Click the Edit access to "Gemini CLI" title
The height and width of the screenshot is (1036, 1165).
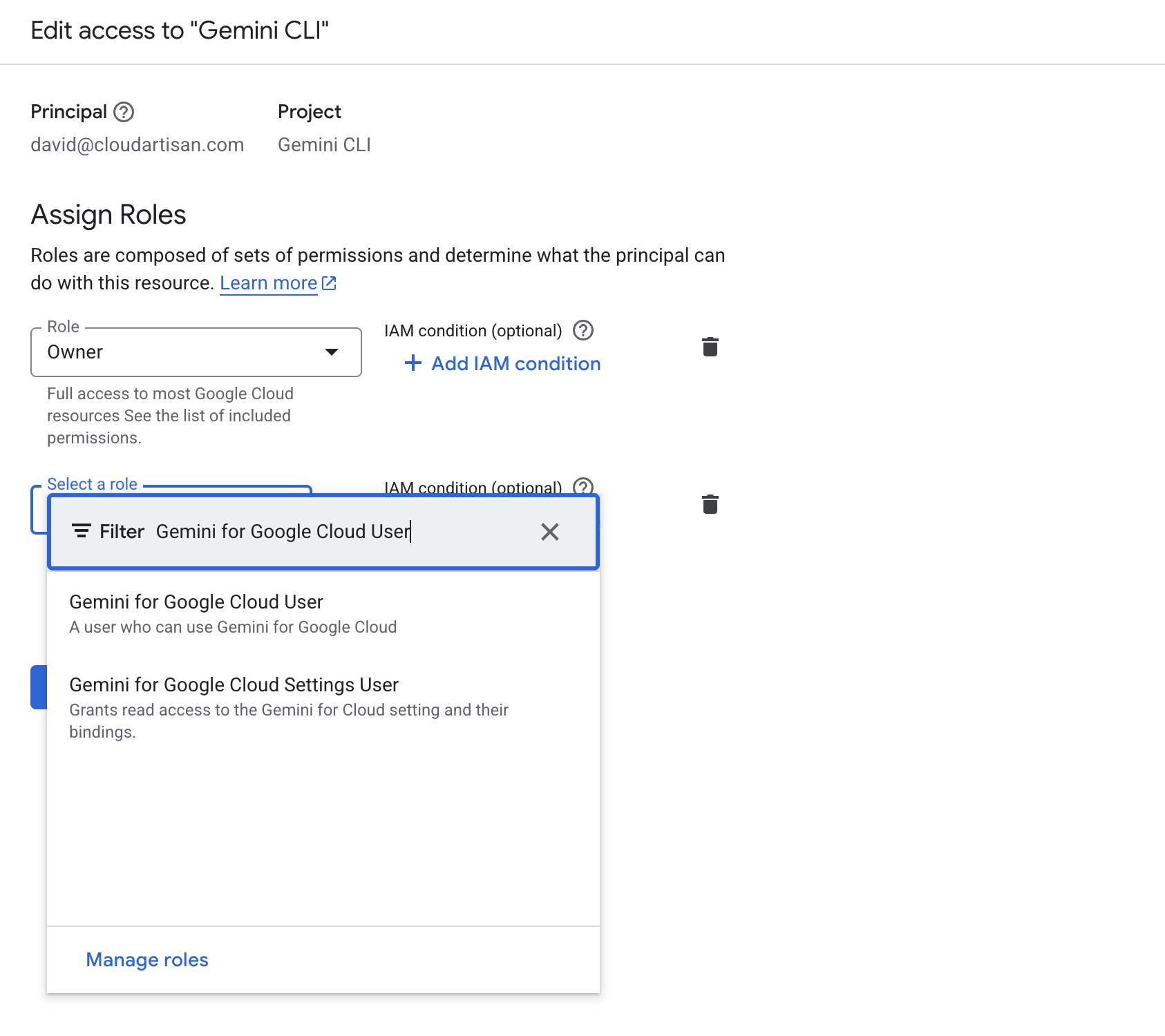[180, 30]
